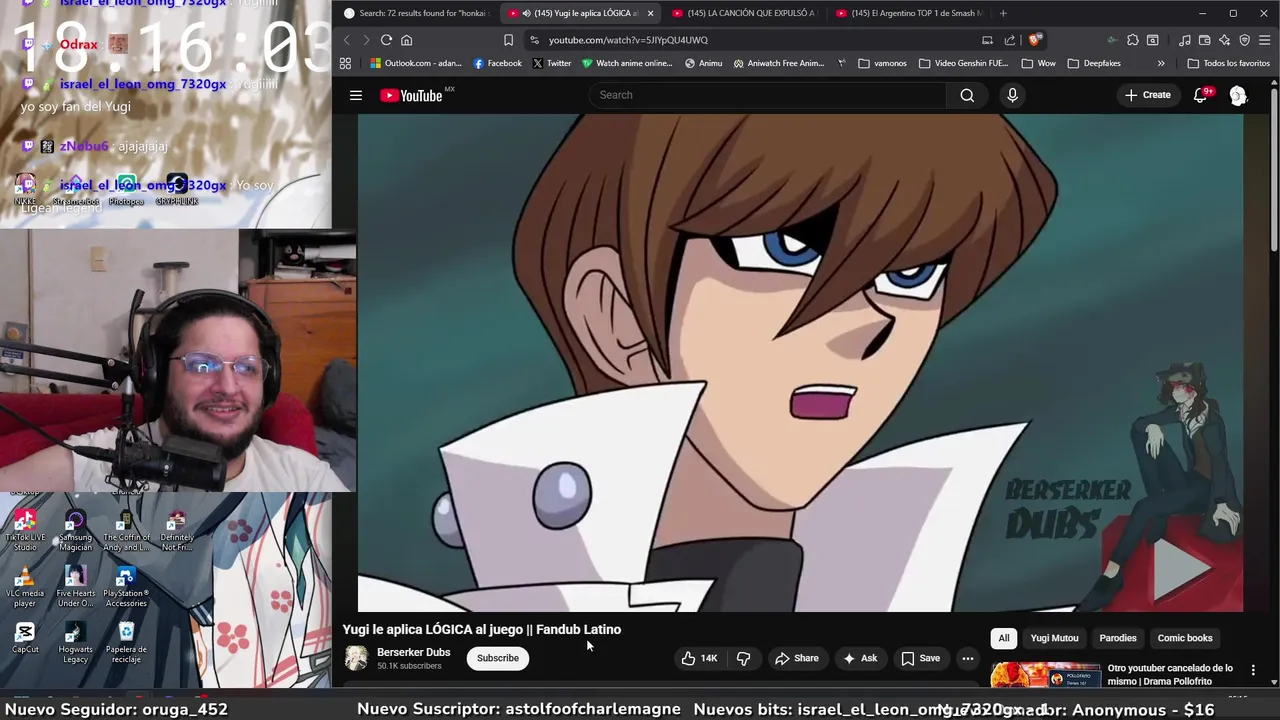This screenshot has height=720, width=1280.
Task: Open the Deepfakes bookmarks folder
Action: tap(1093, 63)
